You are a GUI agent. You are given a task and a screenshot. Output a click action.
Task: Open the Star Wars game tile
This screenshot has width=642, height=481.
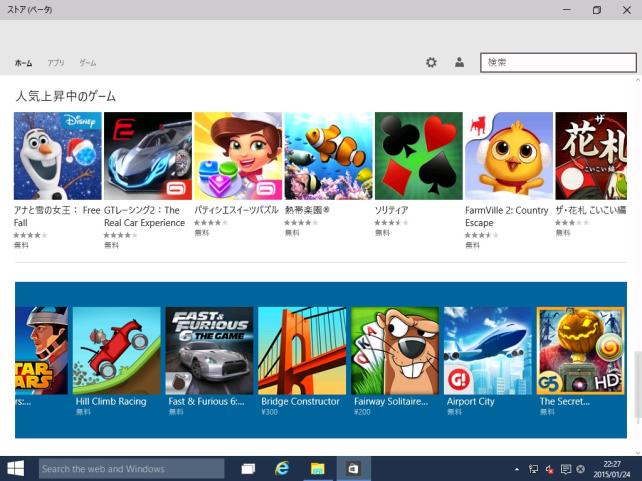pyautogui.click(x=42, y=350)
